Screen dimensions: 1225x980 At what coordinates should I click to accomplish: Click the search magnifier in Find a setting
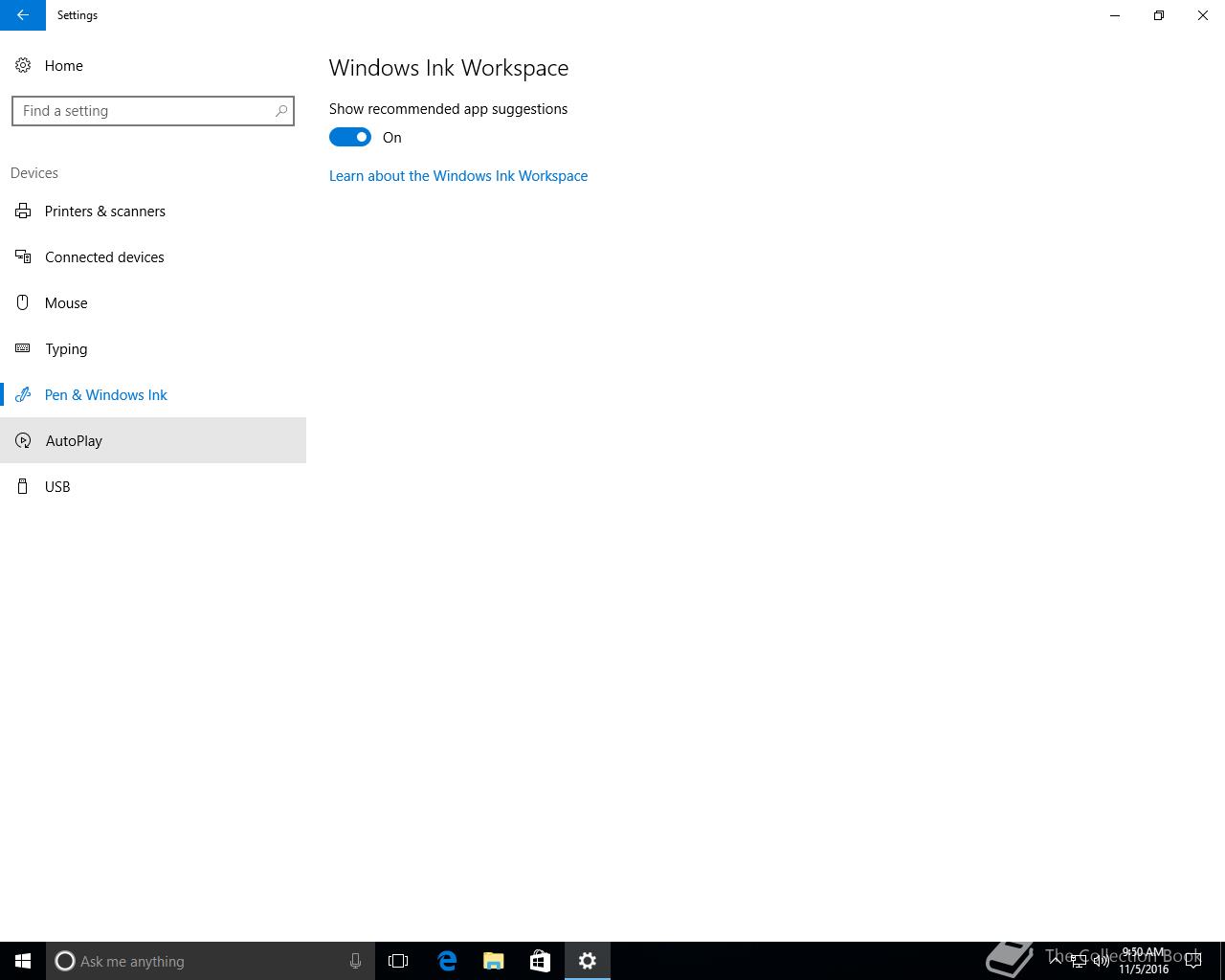tap(281, 111)
